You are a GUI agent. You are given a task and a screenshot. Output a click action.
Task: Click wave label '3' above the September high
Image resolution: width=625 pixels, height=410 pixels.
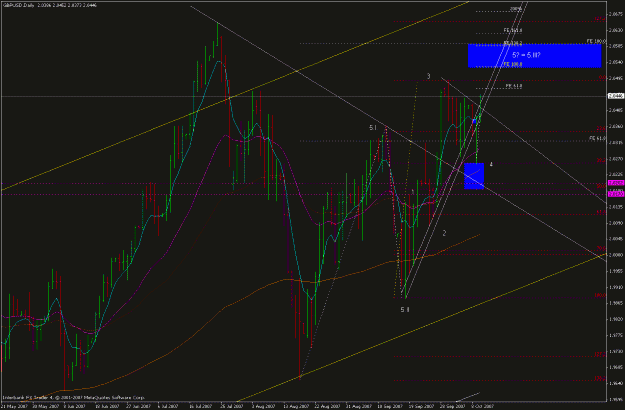click(x=428, y=76)
